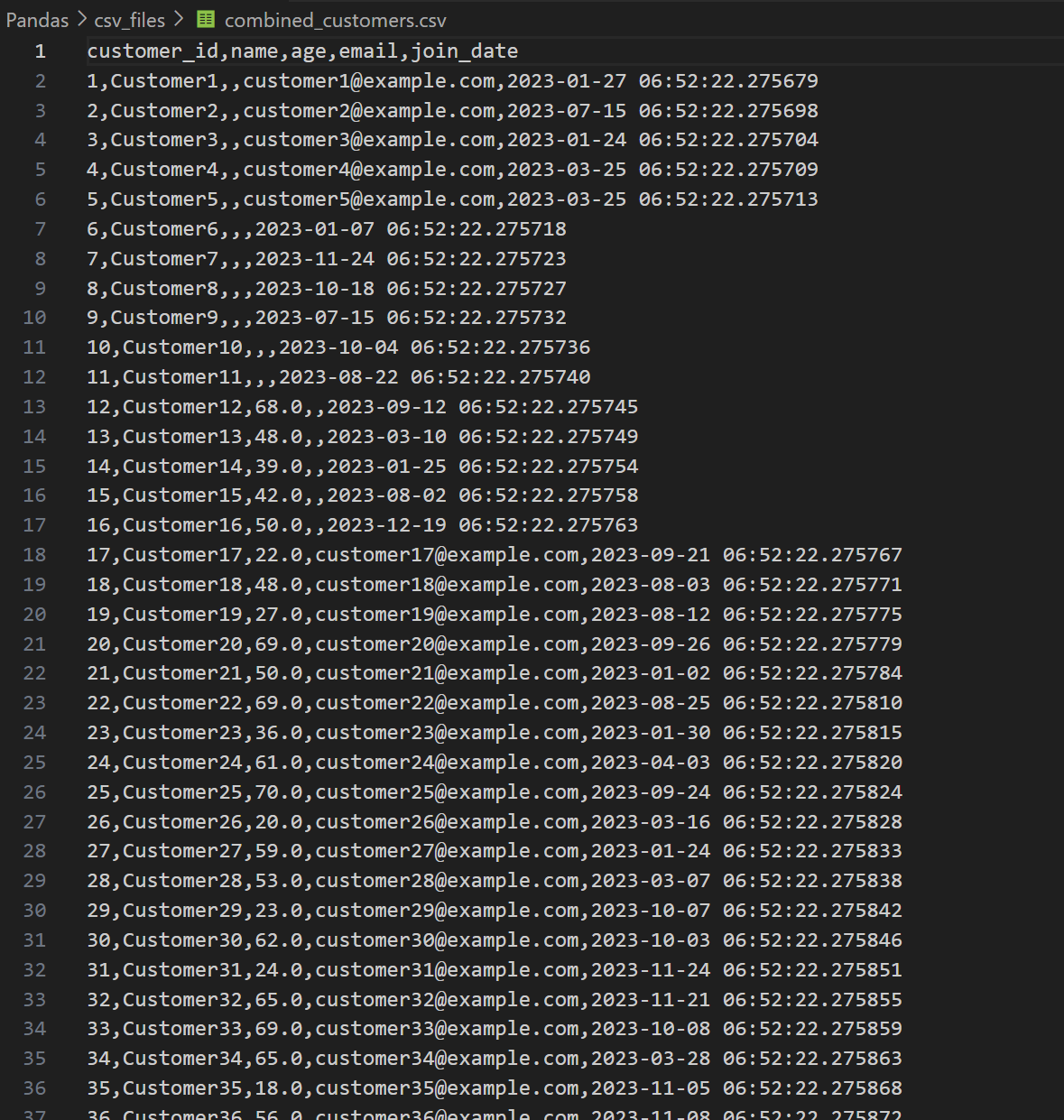Click line number 36 in gutter

point(34,1088)
